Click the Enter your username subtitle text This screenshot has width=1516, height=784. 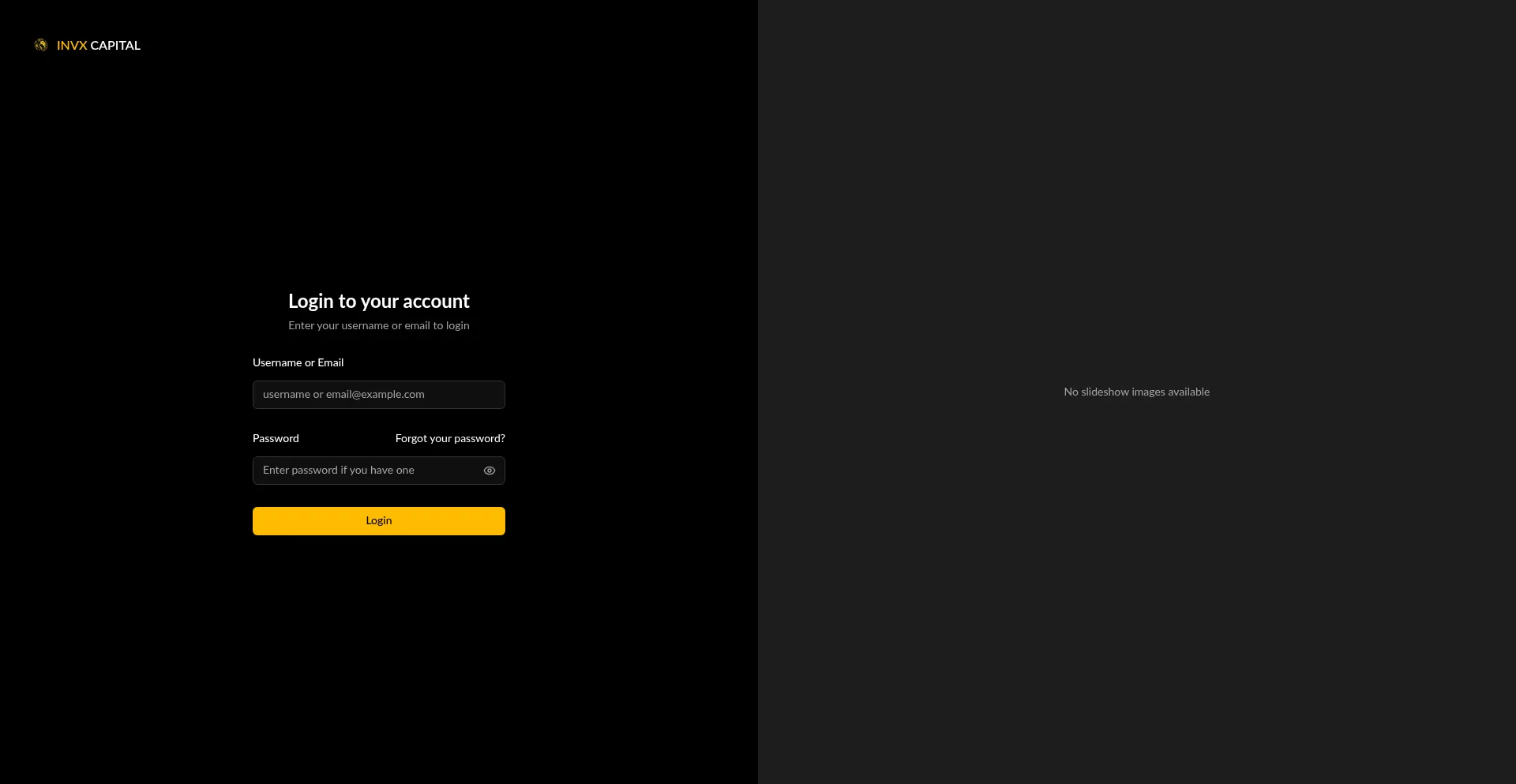point(378,325)
